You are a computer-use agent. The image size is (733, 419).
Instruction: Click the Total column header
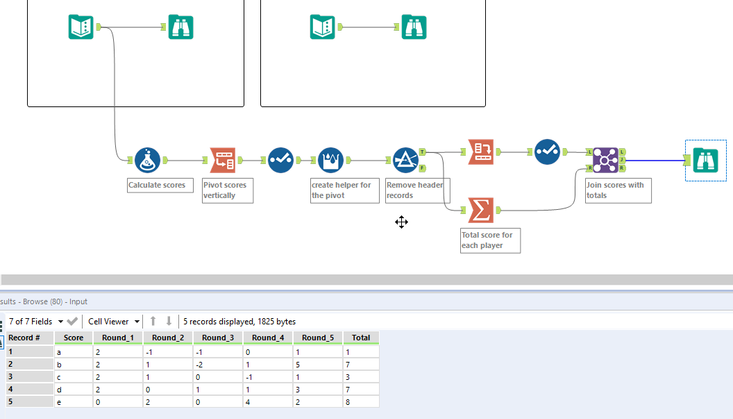pos(361,338)
